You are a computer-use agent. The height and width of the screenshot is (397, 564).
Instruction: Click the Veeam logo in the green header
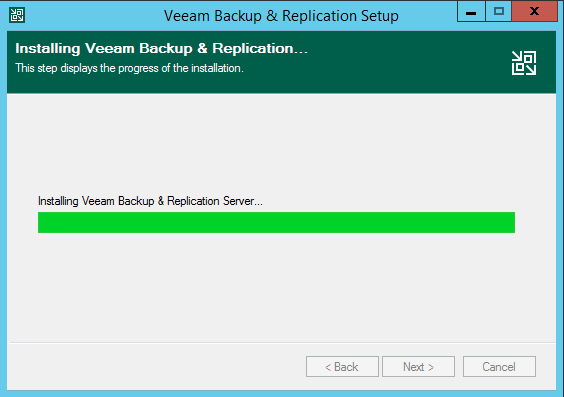[x=524, y=63]
